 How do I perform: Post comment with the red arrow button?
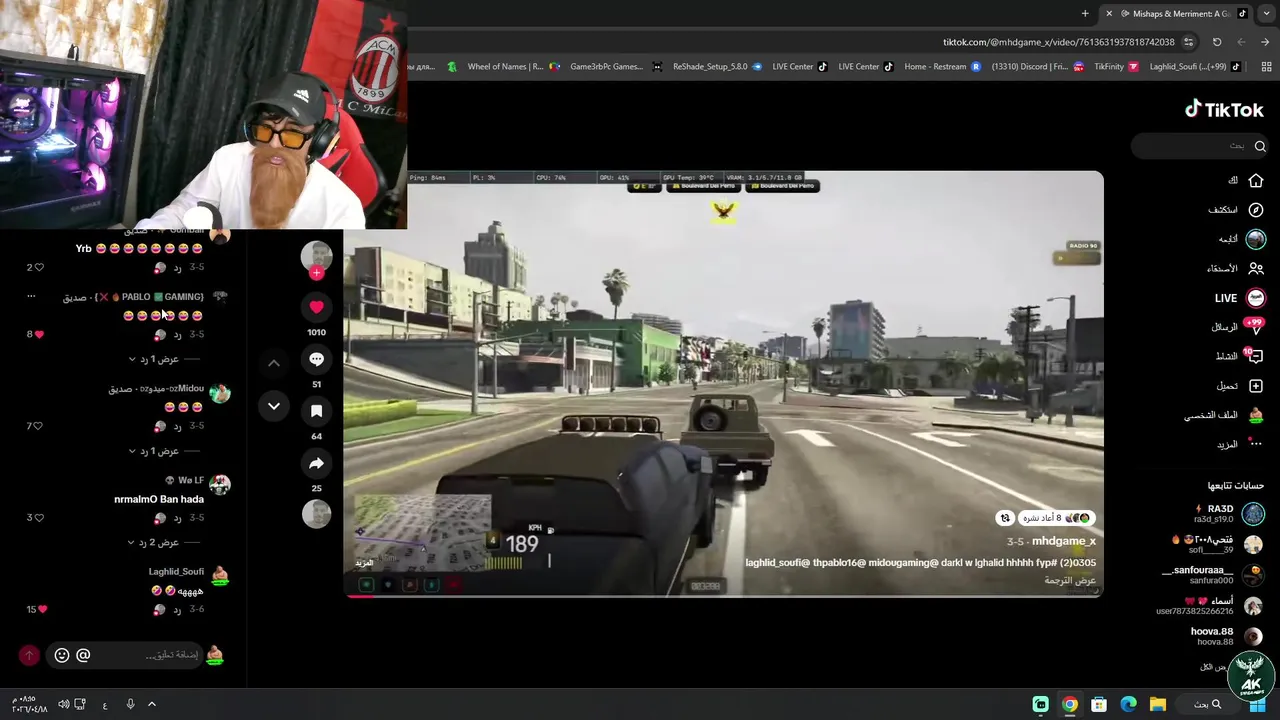click(29, 655)
